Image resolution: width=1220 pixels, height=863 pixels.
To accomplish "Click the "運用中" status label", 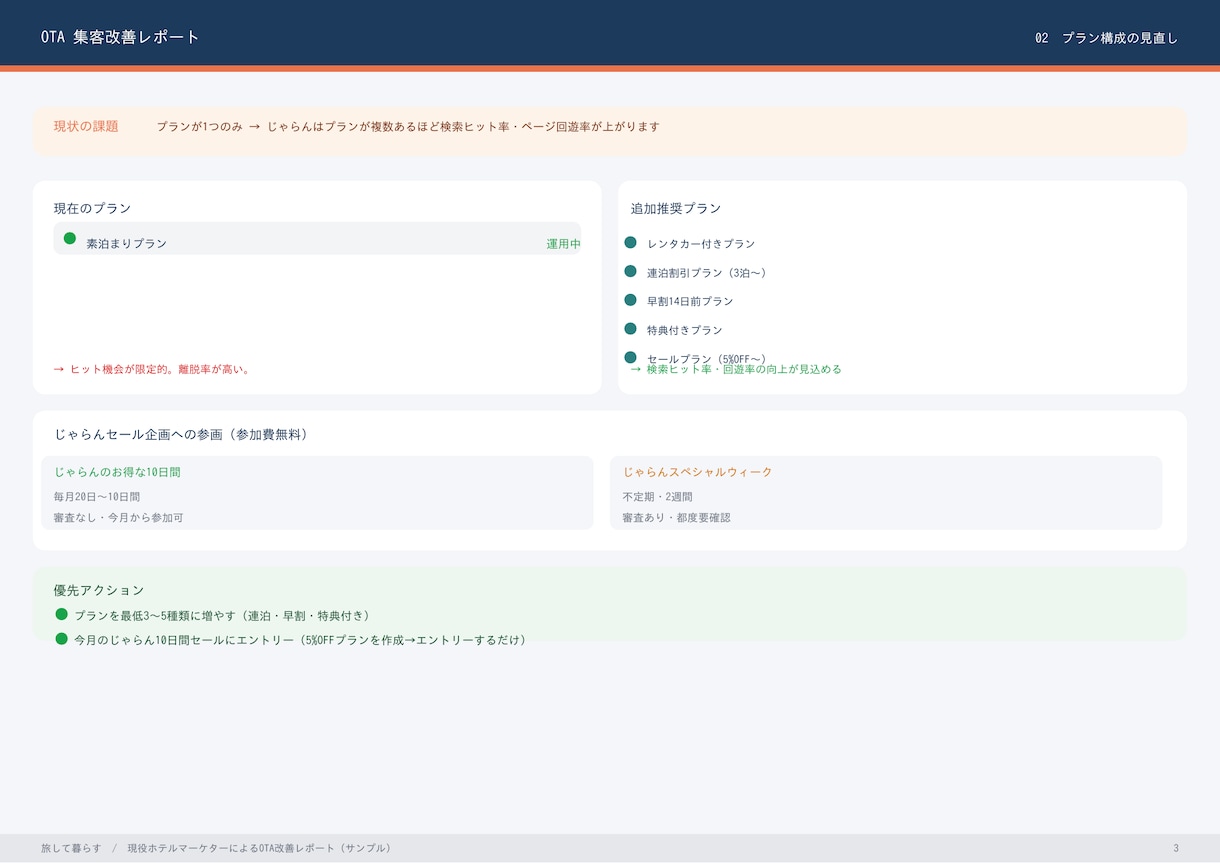I will (x=563, y=244).
